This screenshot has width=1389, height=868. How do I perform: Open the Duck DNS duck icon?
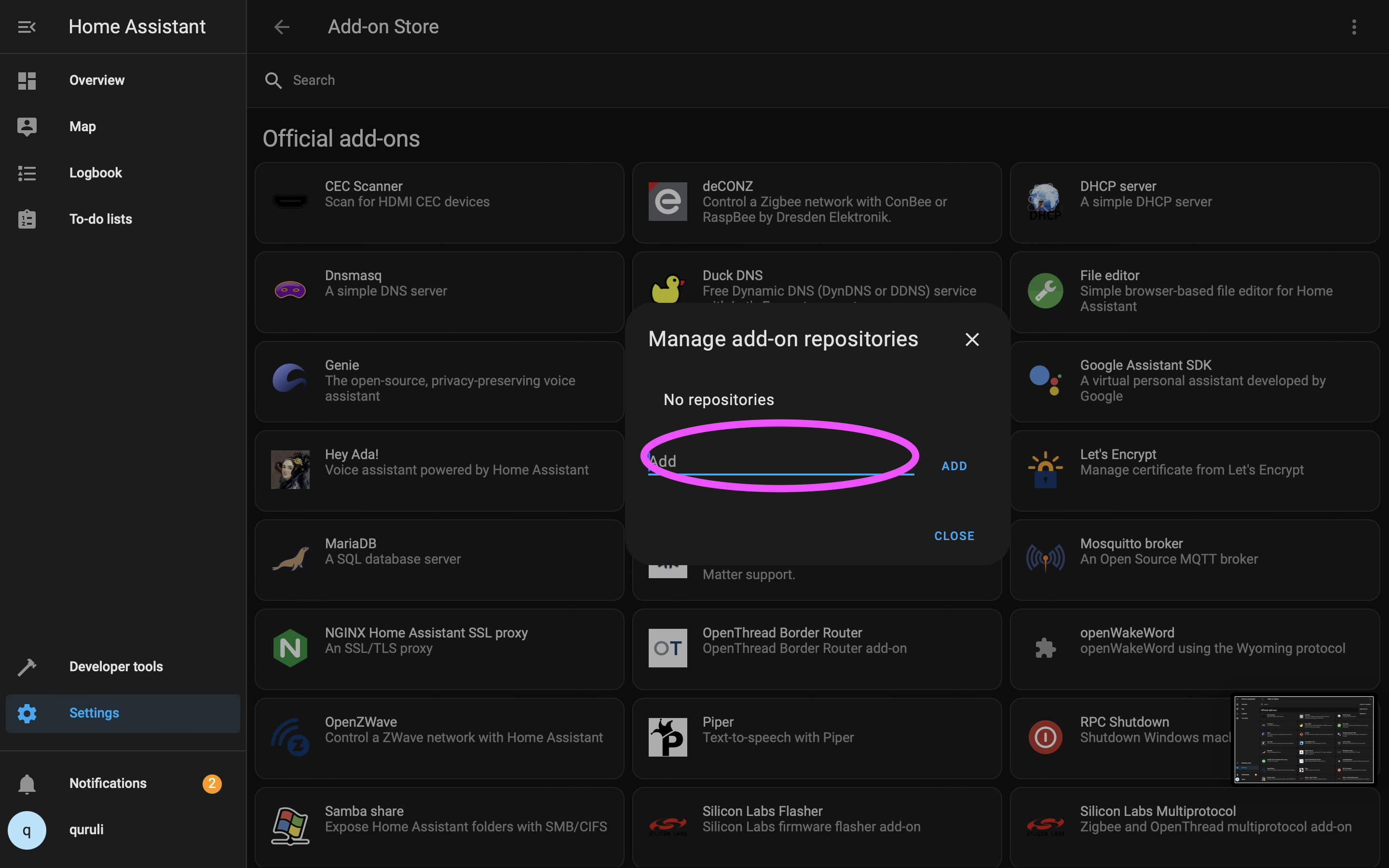coord(667,288)
